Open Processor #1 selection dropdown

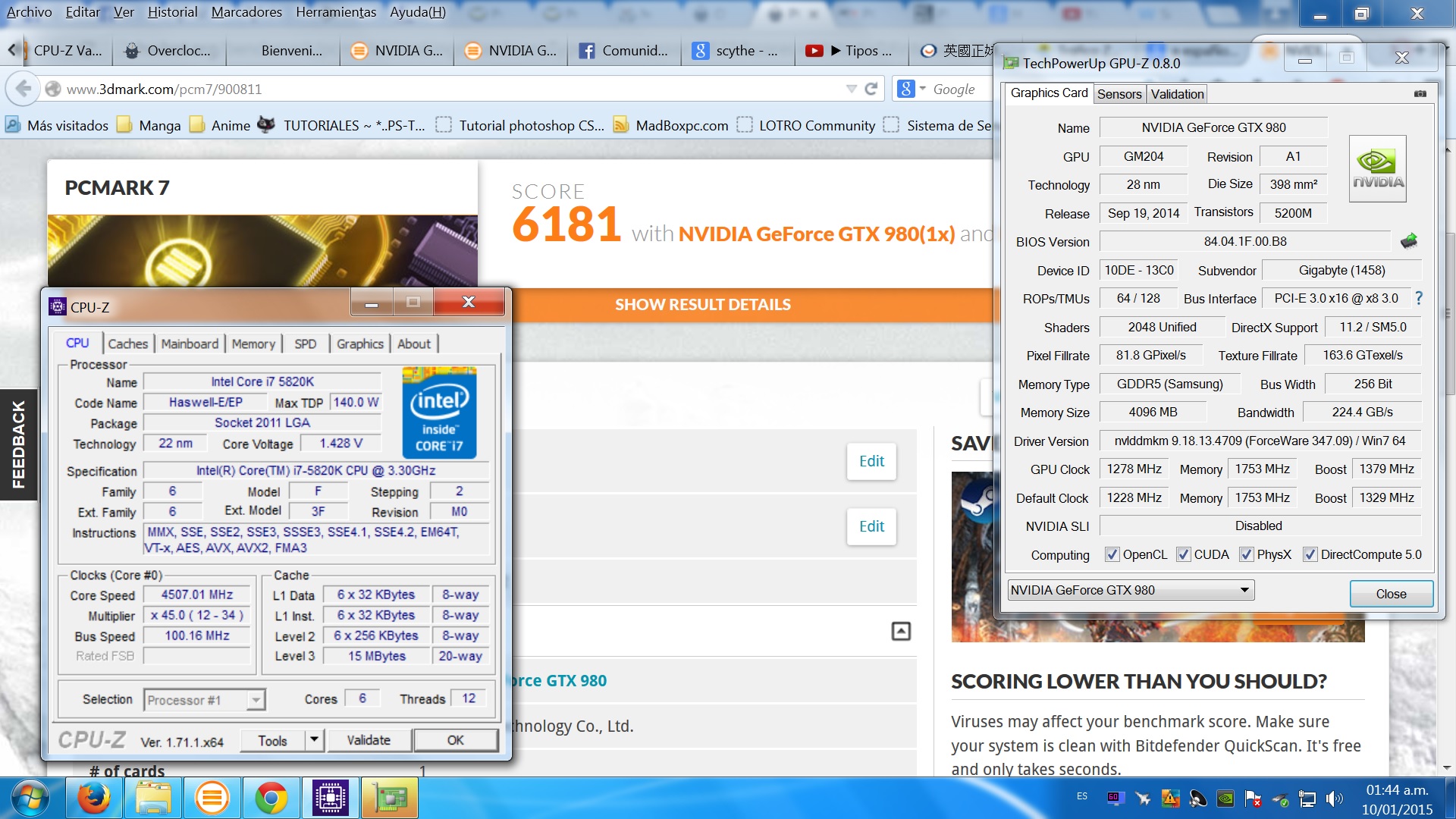pyautogui.click(x=205, y=699)
